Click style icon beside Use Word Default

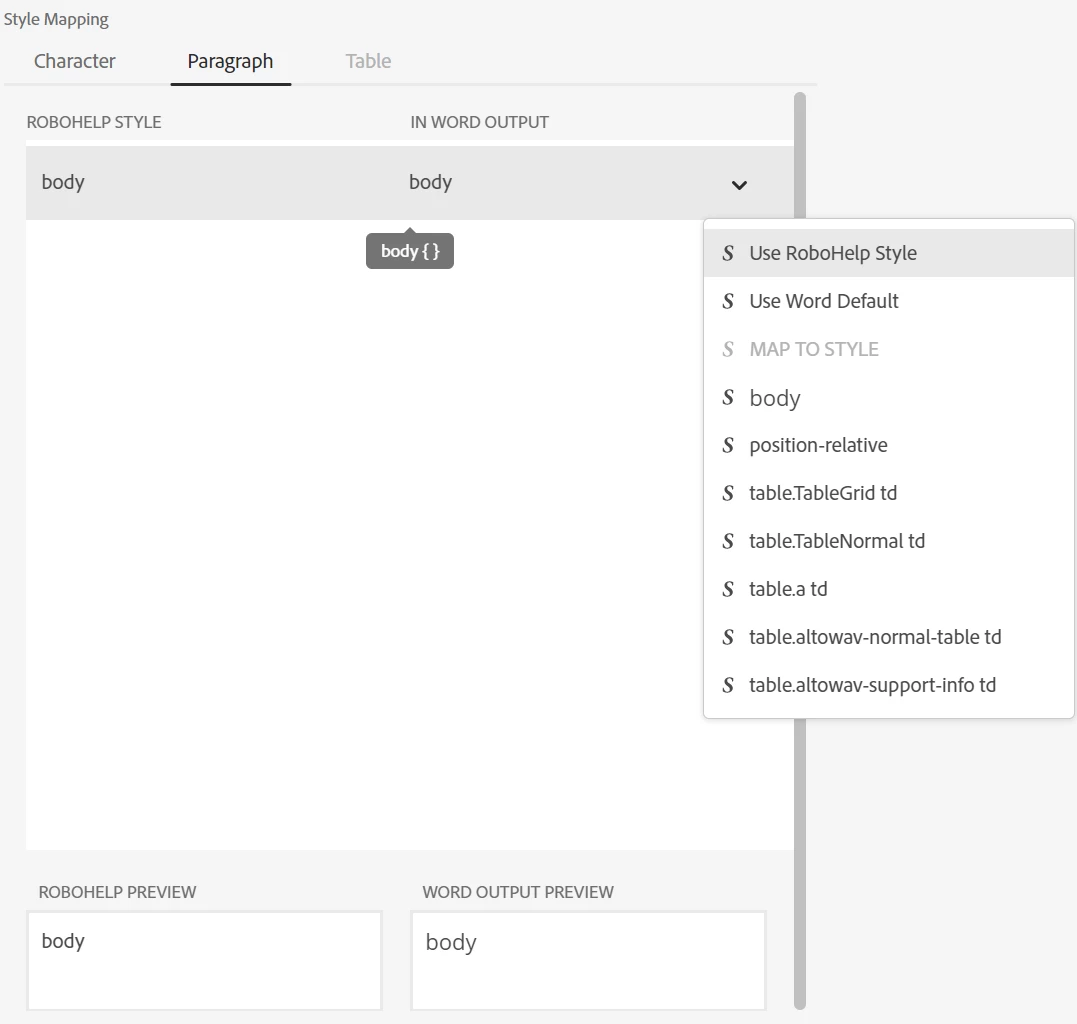coord(728,301)
